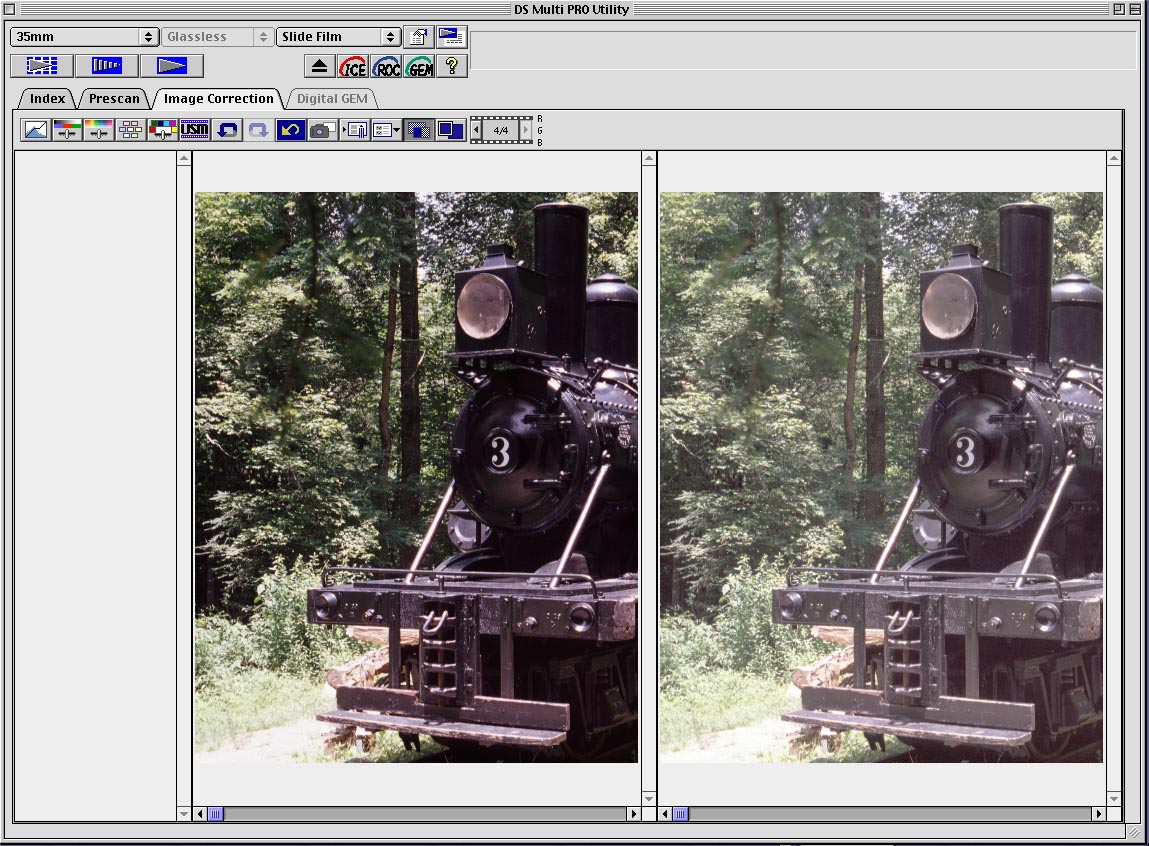Viewport: 1149px width, 846px height.
Task: Open the tone curve and histogram tool
Action: point(36,130)
